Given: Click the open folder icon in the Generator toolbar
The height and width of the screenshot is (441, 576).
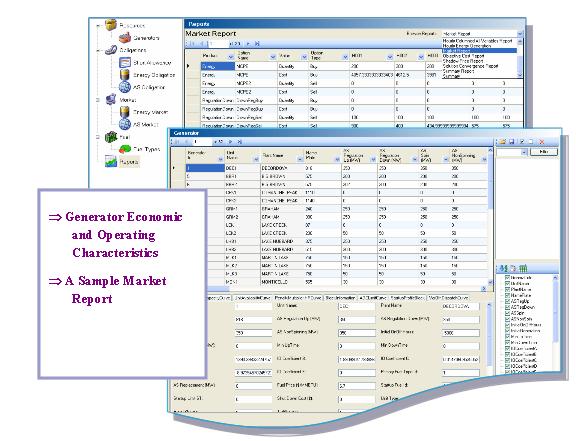Looking at the screenshot, I should [x=502, y=141].
